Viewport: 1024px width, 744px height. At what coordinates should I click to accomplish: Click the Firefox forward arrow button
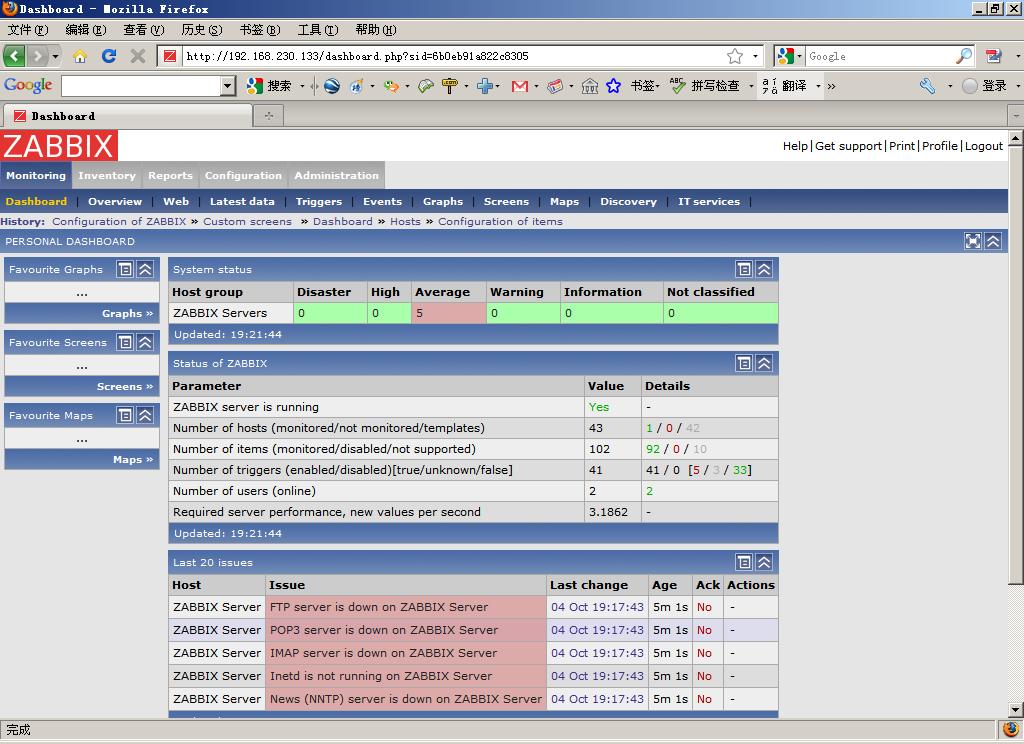(x=38, y=56)
